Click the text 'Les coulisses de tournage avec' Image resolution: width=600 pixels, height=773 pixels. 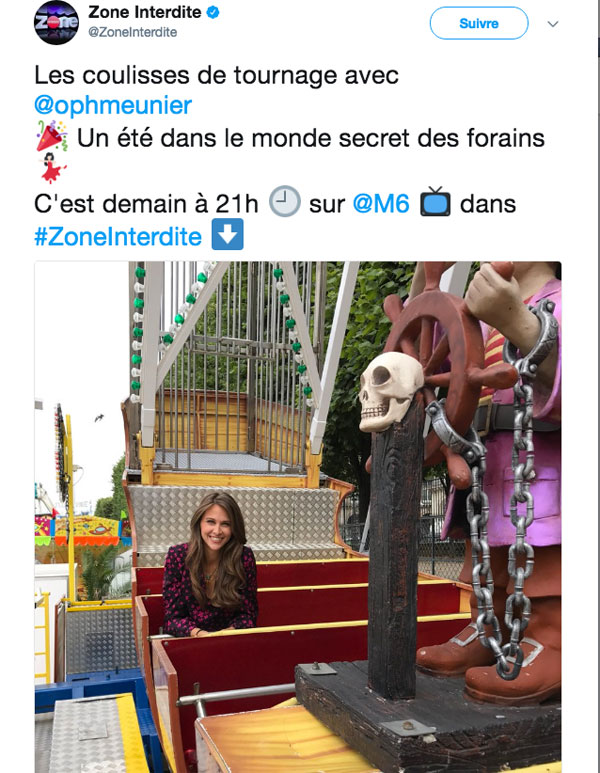coord(216,75)
